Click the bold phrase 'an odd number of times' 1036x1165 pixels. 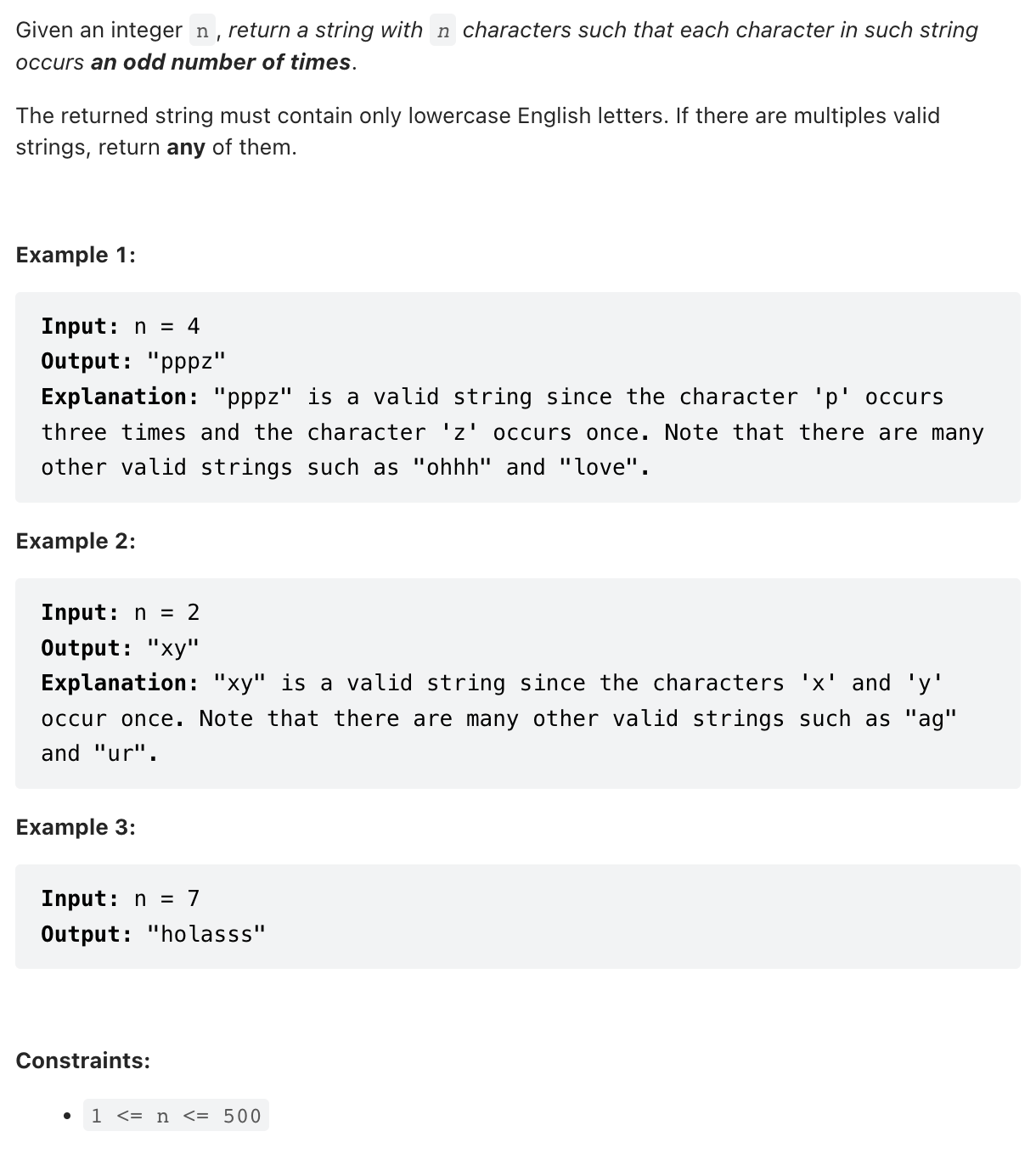(x=221, y=63)
